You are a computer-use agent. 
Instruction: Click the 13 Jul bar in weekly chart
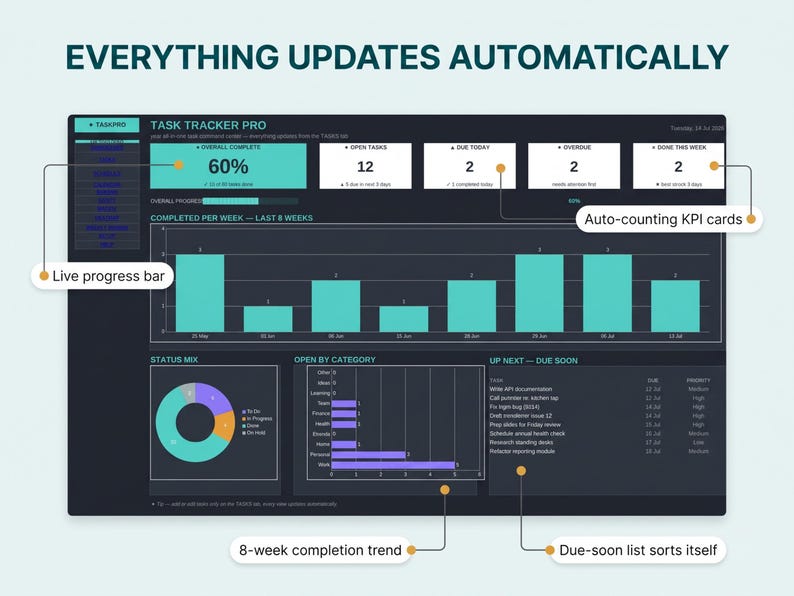coord(675,306)
